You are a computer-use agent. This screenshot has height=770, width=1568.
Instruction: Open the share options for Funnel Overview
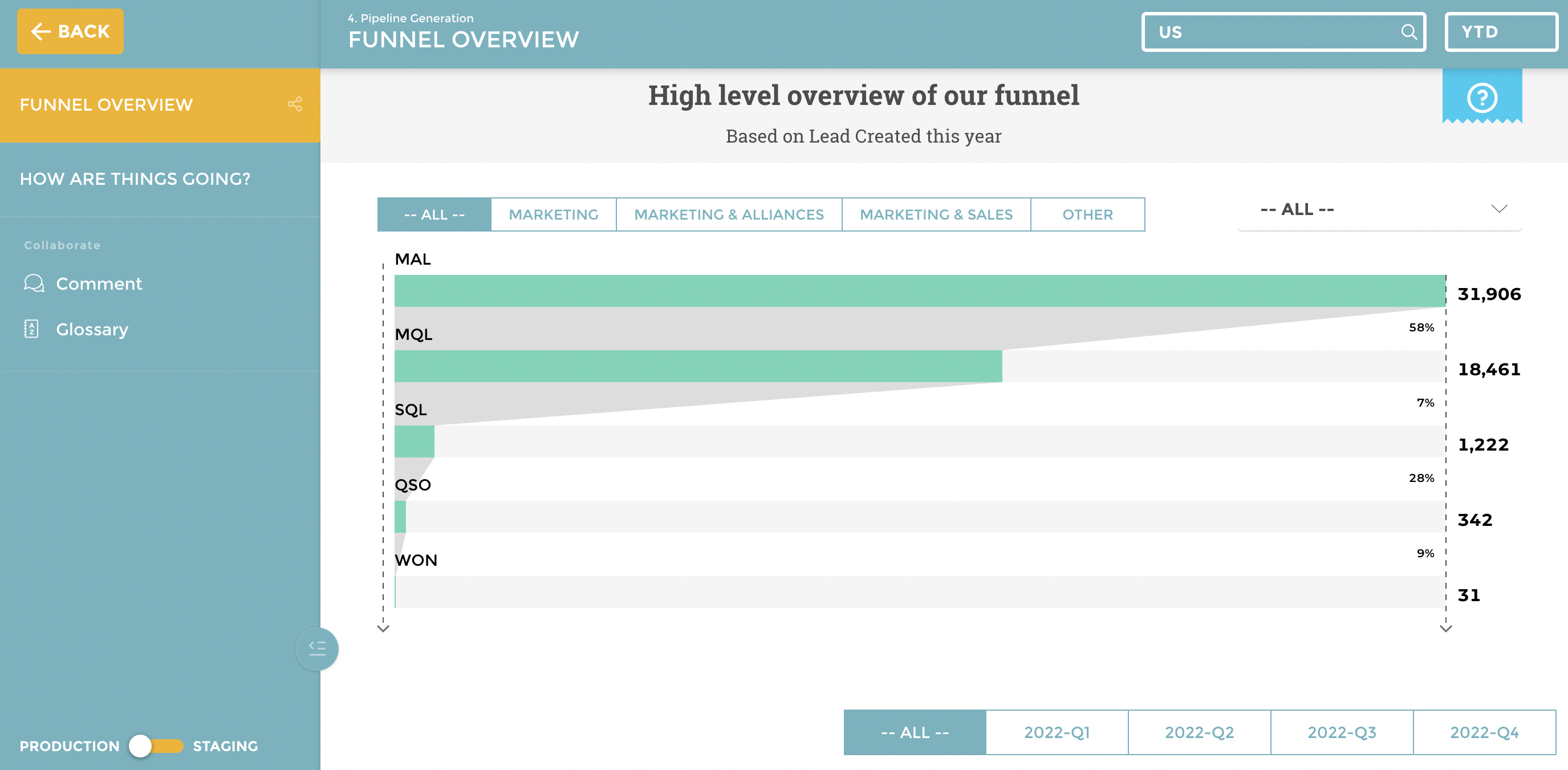(296, 104)
